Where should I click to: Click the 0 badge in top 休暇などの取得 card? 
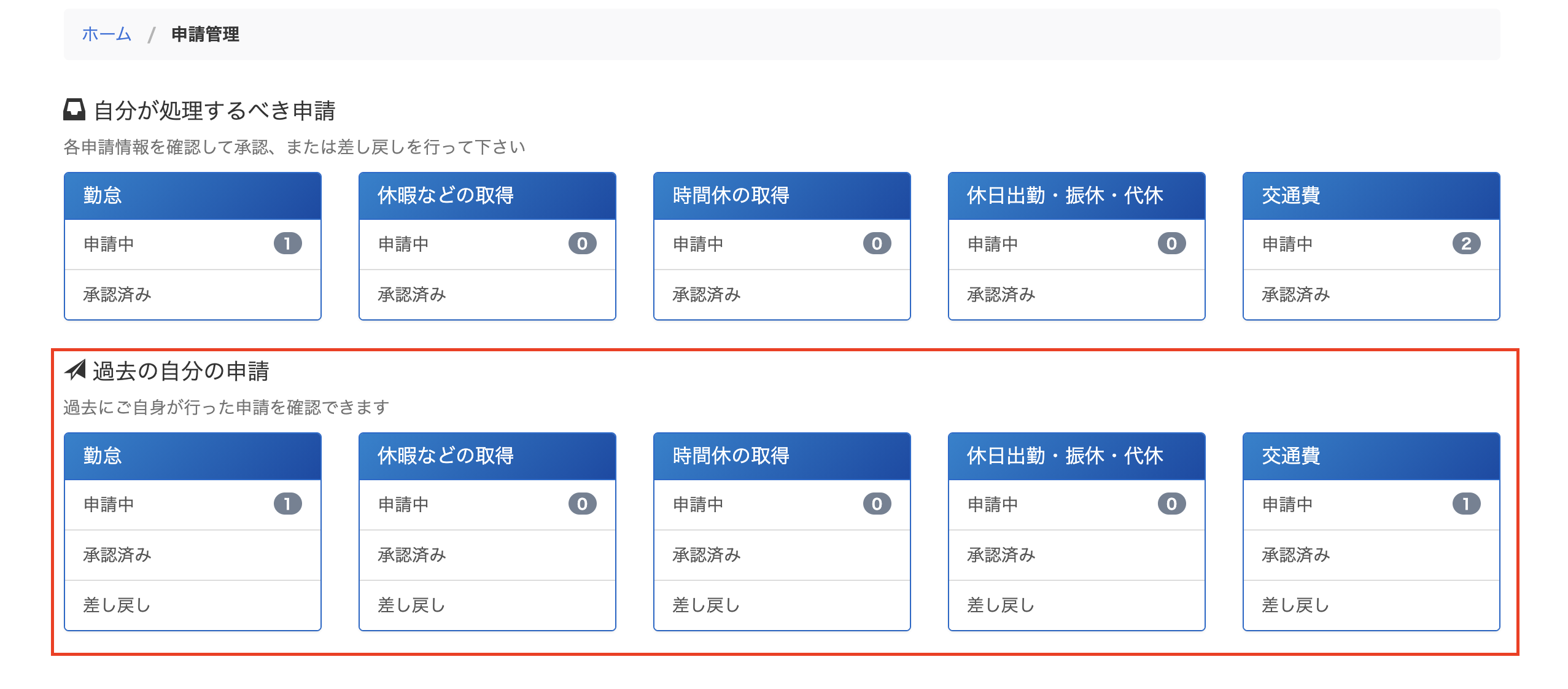(x=582, y=244)
